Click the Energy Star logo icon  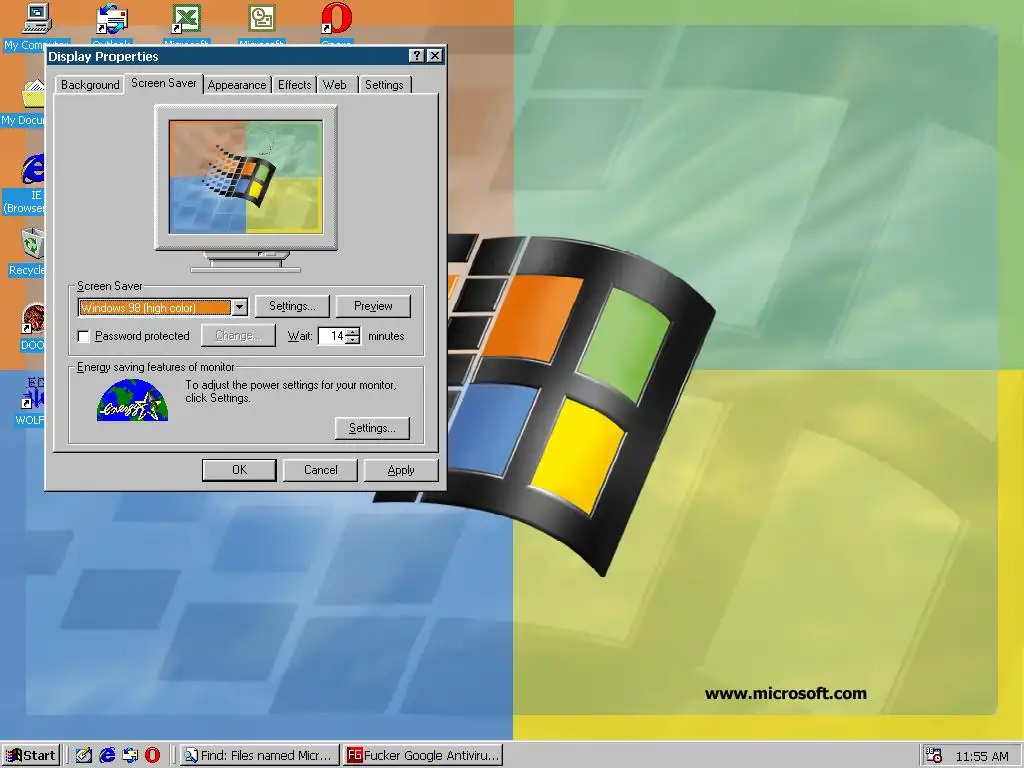tap(132, 400)
